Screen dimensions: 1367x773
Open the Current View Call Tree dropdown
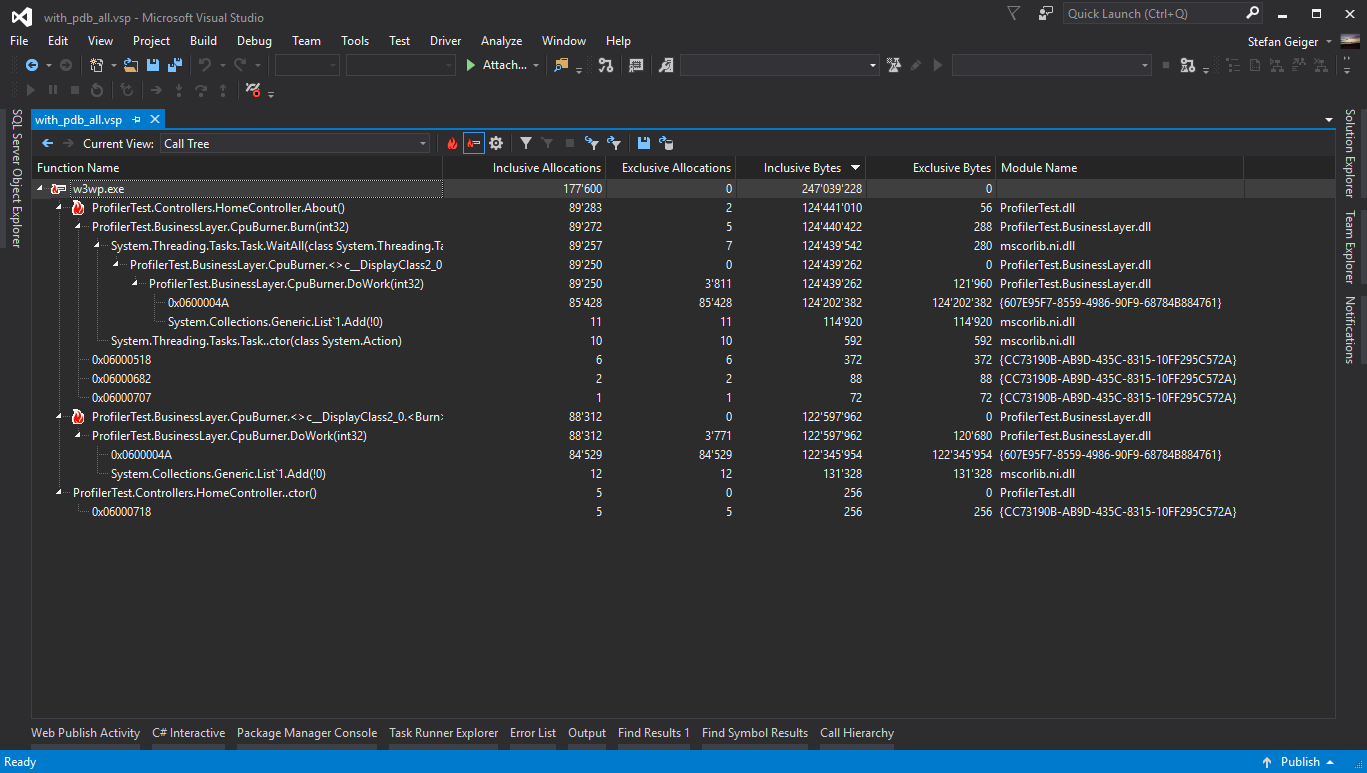(x=295, y=143)
